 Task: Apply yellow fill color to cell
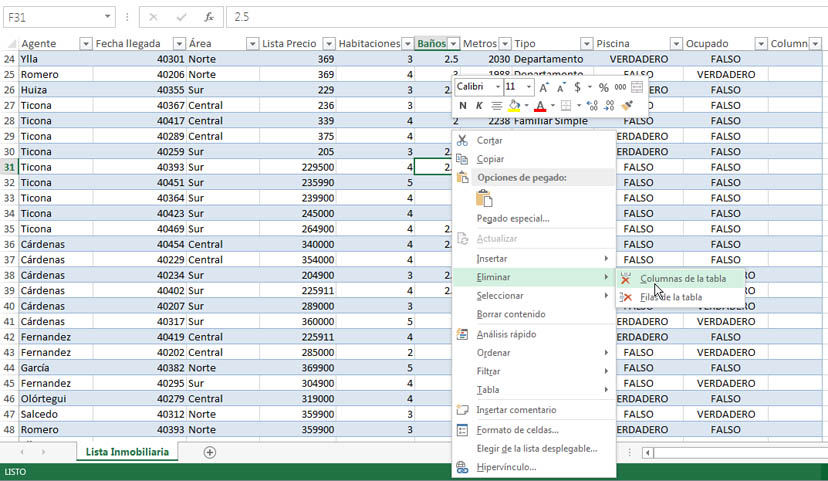(514, 105)
